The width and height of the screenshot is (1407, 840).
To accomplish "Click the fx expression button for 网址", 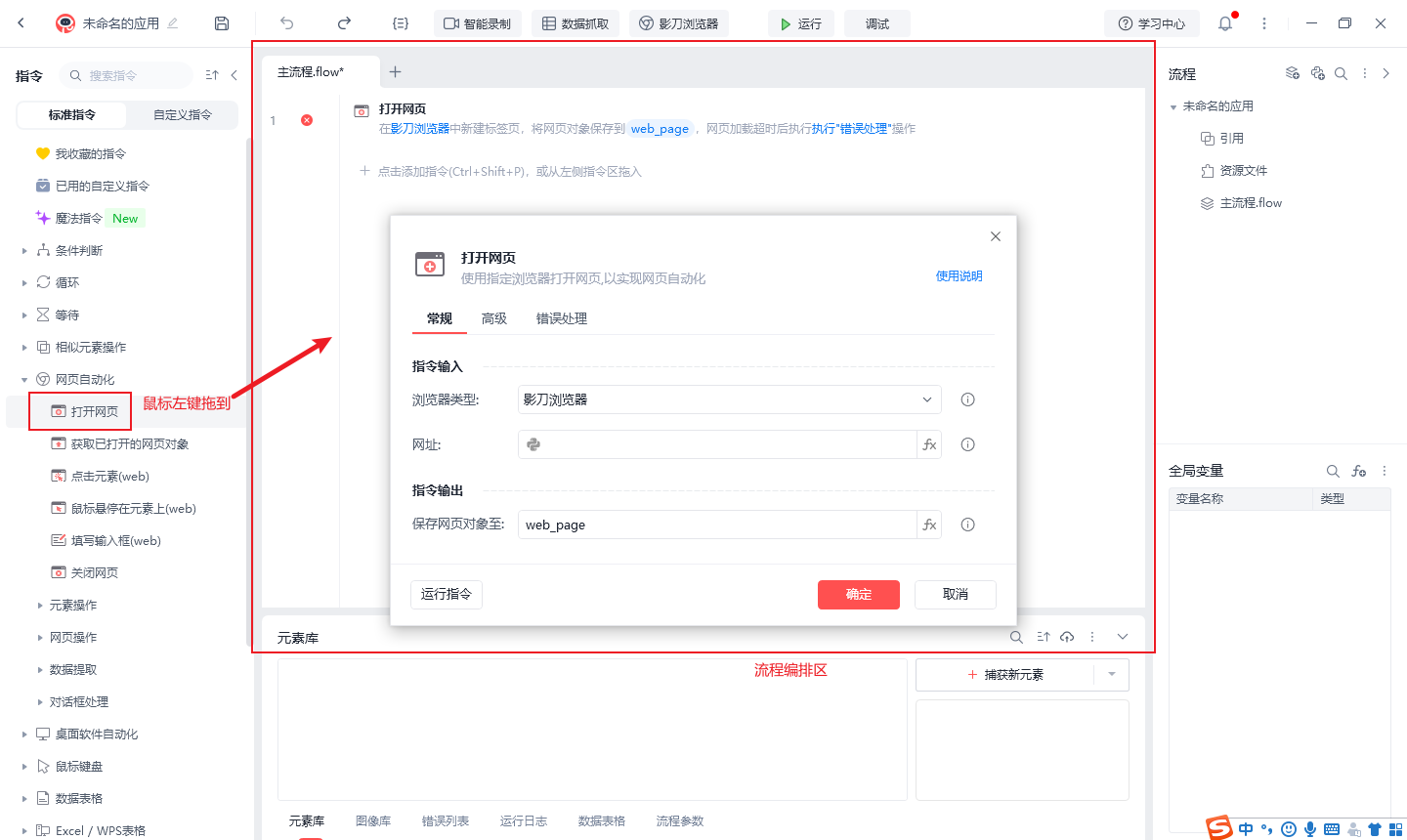I will pyautogui.click(x=929, y=444).
